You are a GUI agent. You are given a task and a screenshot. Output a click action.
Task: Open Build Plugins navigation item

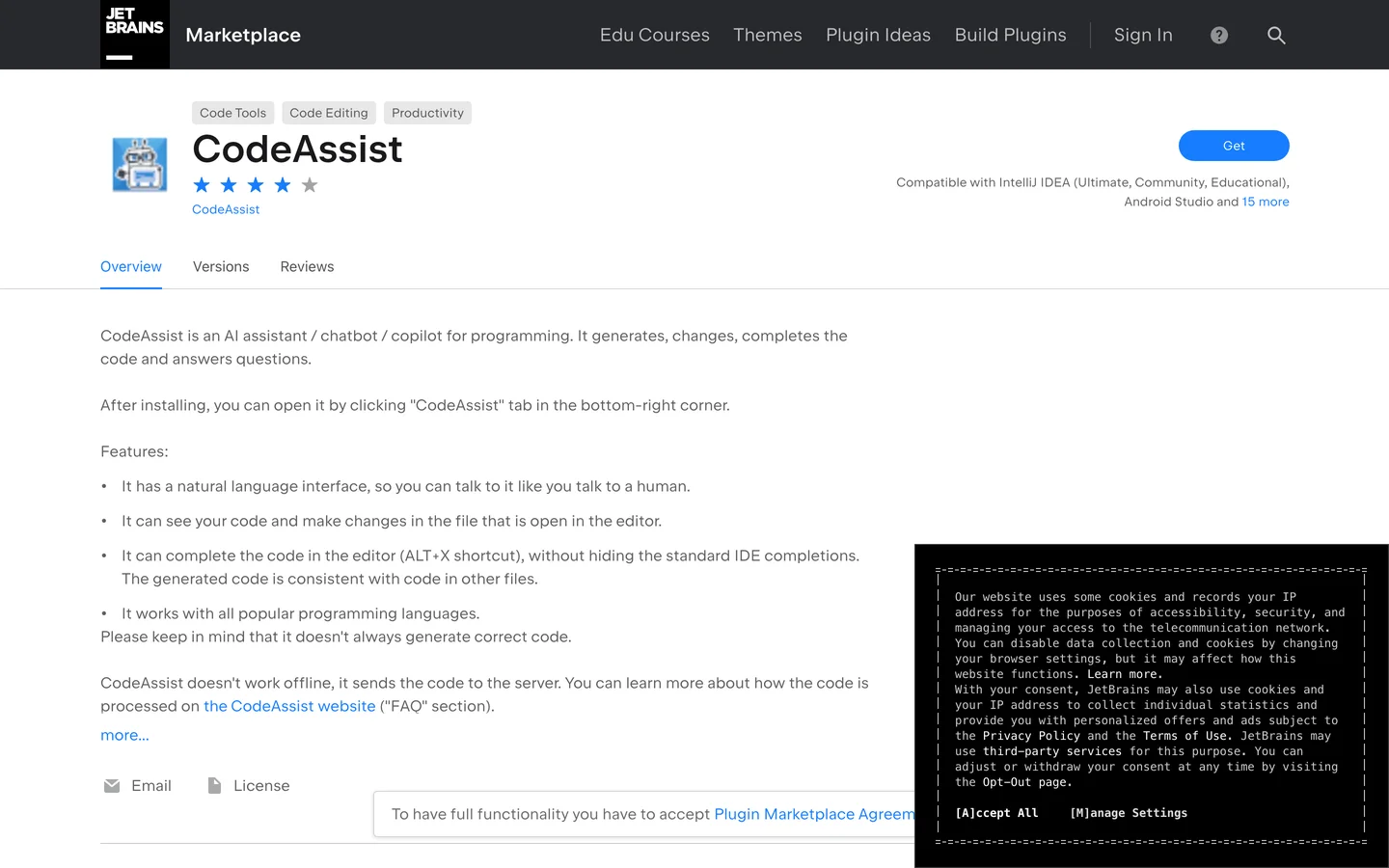point(1011,35)
